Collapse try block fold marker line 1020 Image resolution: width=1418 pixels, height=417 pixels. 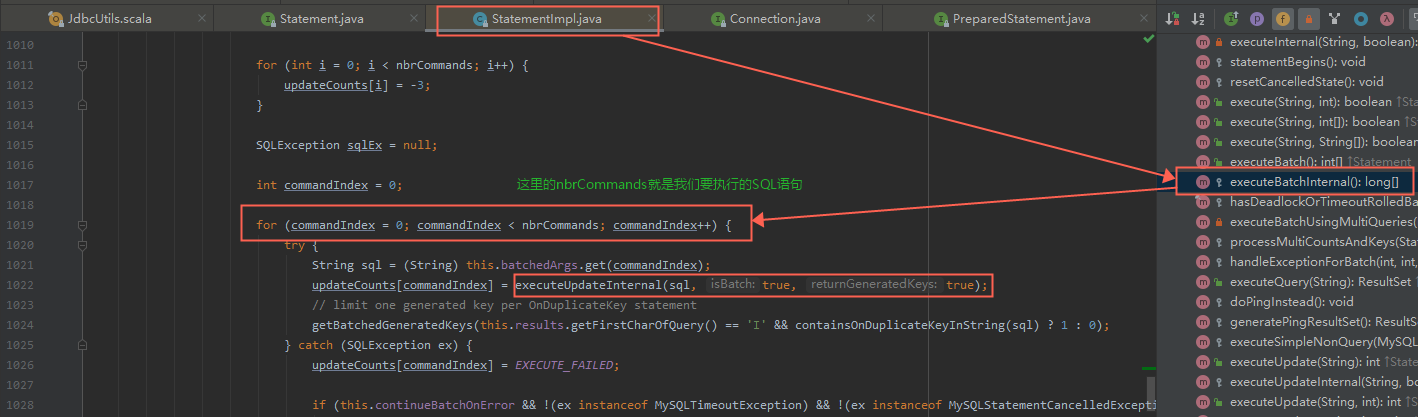tap(83, 245)
